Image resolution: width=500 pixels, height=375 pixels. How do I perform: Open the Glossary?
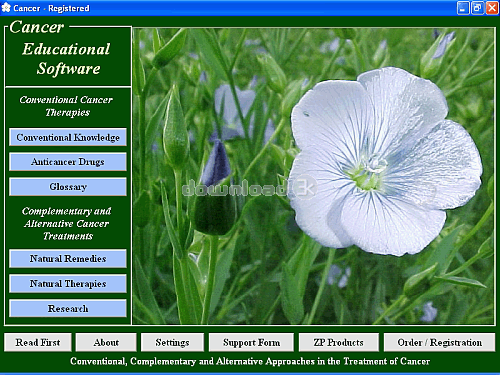68,187
